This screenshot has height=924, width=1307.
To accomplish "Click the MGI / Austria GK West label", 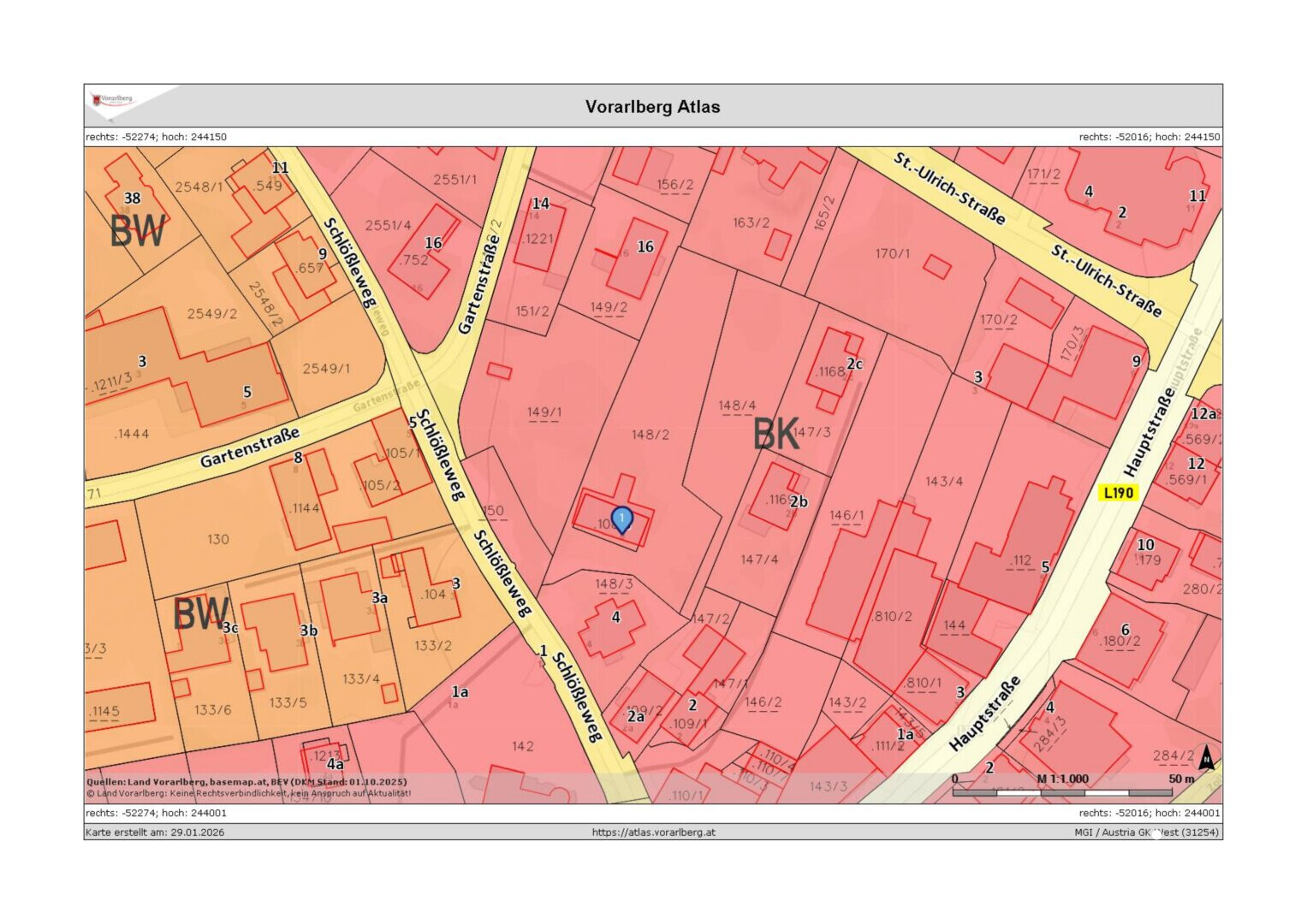I will pyautogui.click(x=1147, y=832).
